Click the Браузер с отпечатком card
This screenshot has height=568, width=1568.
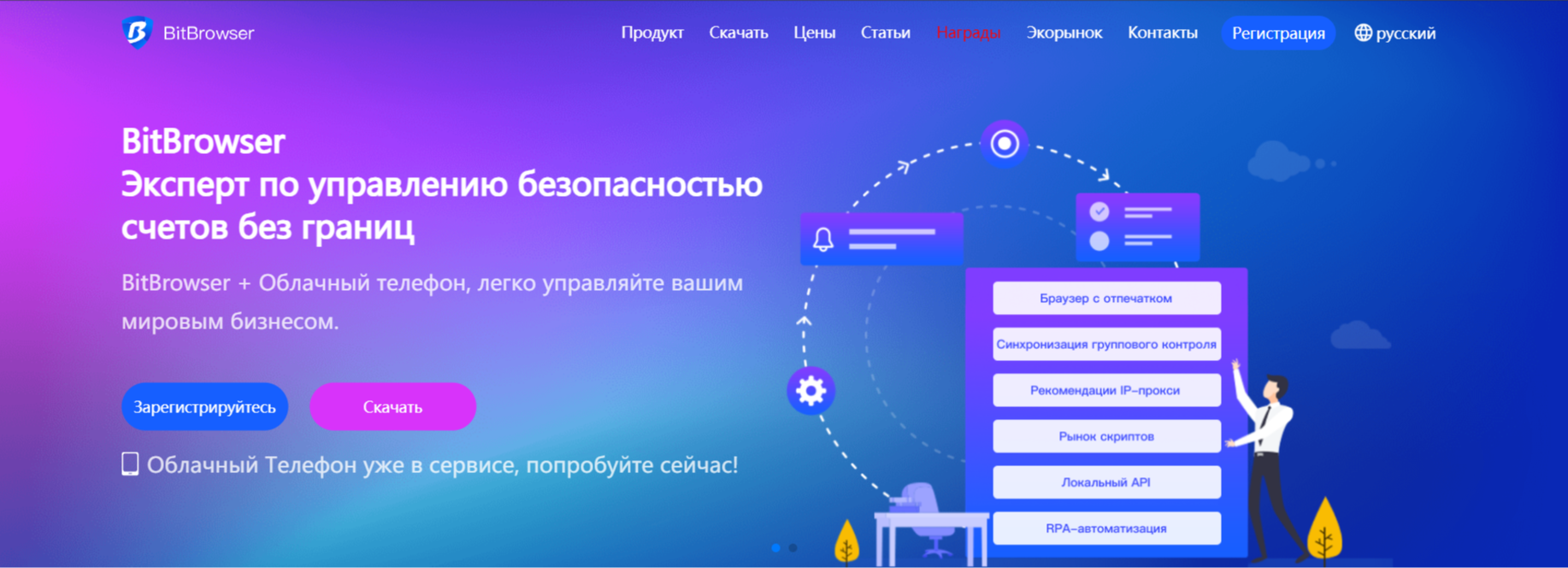[x=1106, y=299]
